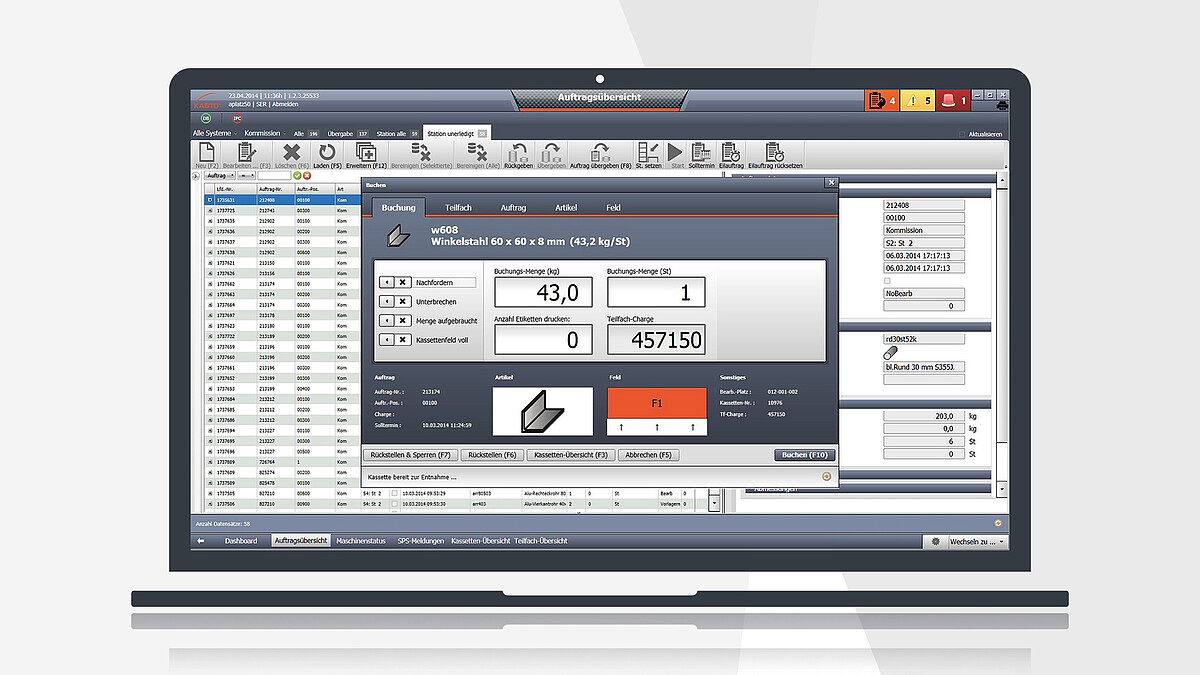Image resolution: width=1200 pixels, height=675 pixels.
Task: Switch to the Teilfach tab
Action: tap(458, 207)
